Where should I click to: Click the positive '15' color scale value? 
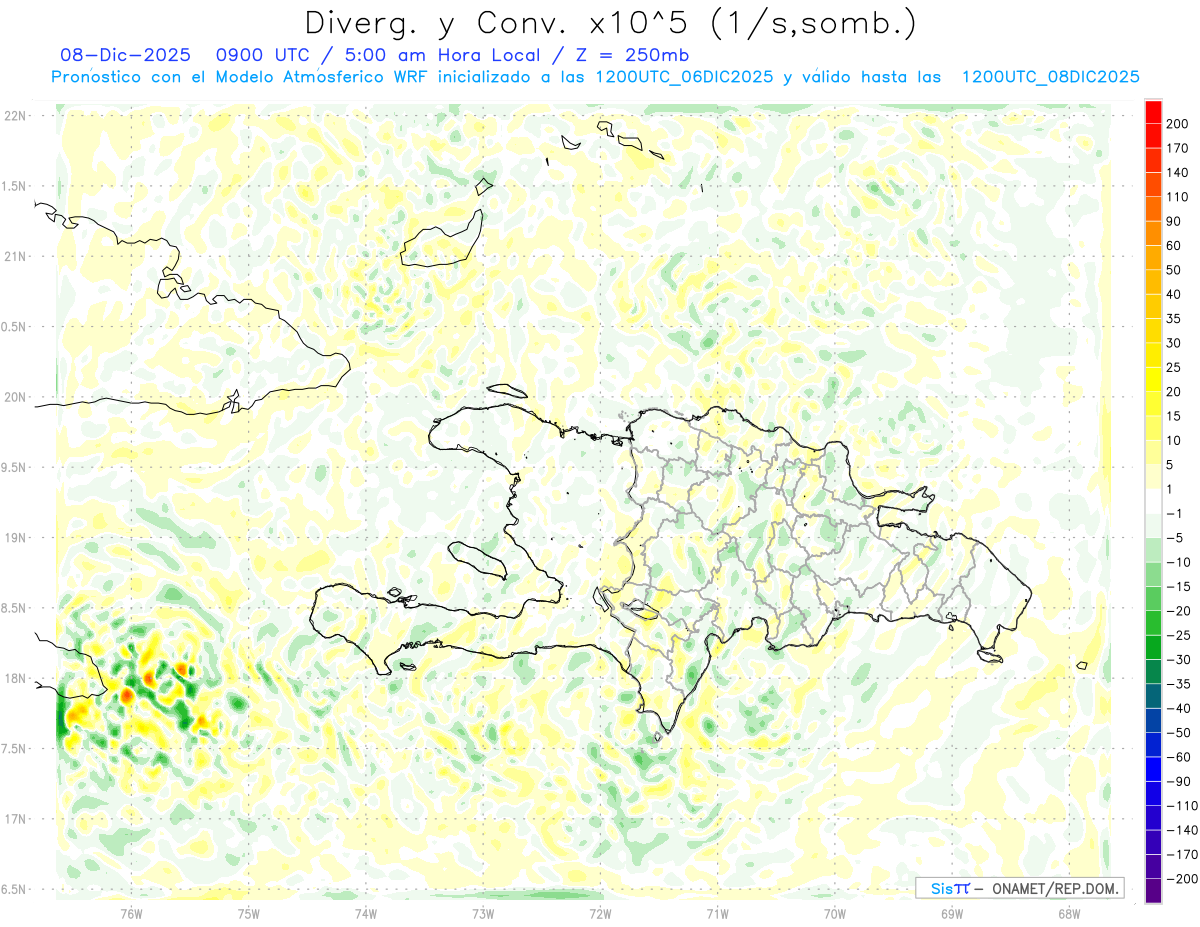coord(1175,416)
